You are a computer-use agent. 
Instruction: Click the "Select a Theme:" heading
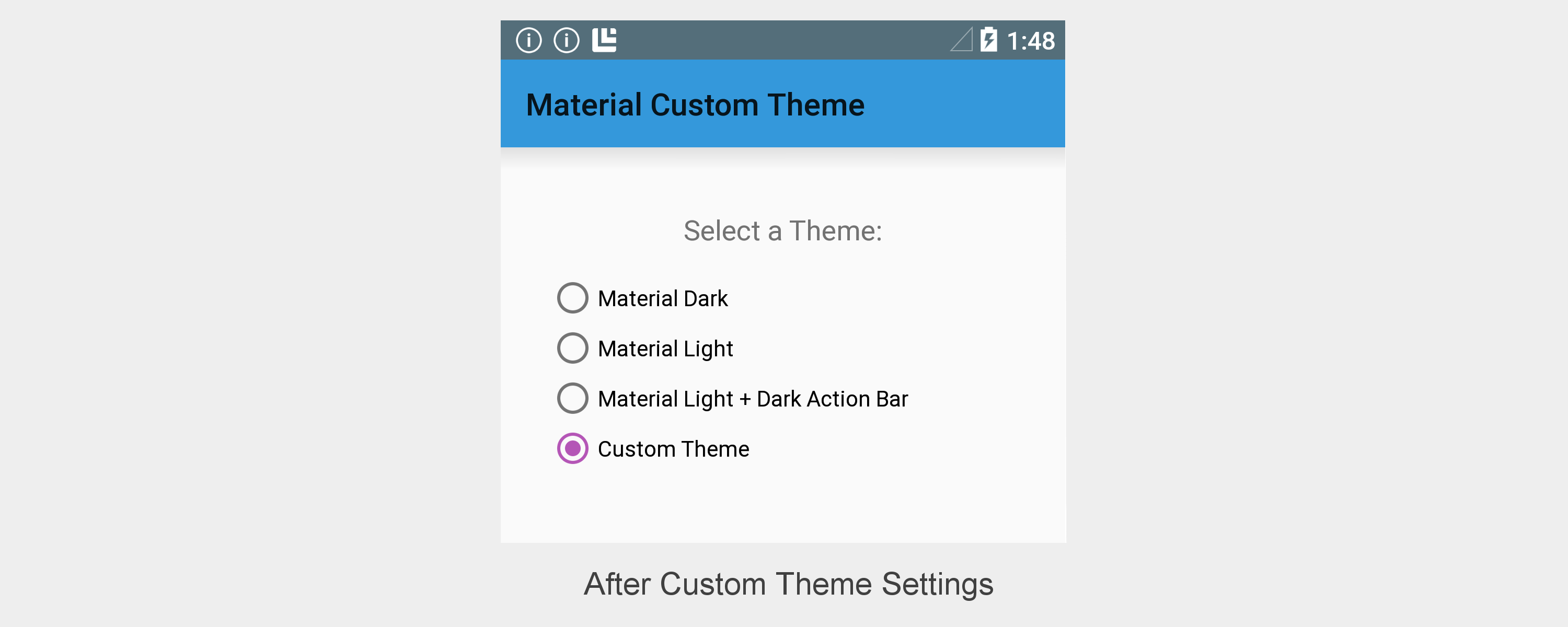782,231
